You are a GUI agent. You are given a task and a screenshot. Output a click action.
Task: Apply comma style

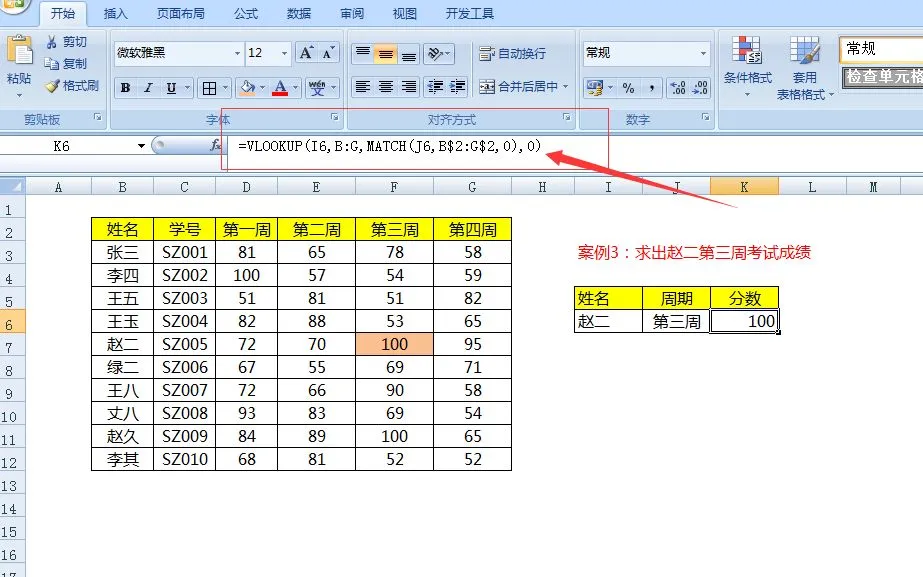pyautogui.click(x=652, y=88)
